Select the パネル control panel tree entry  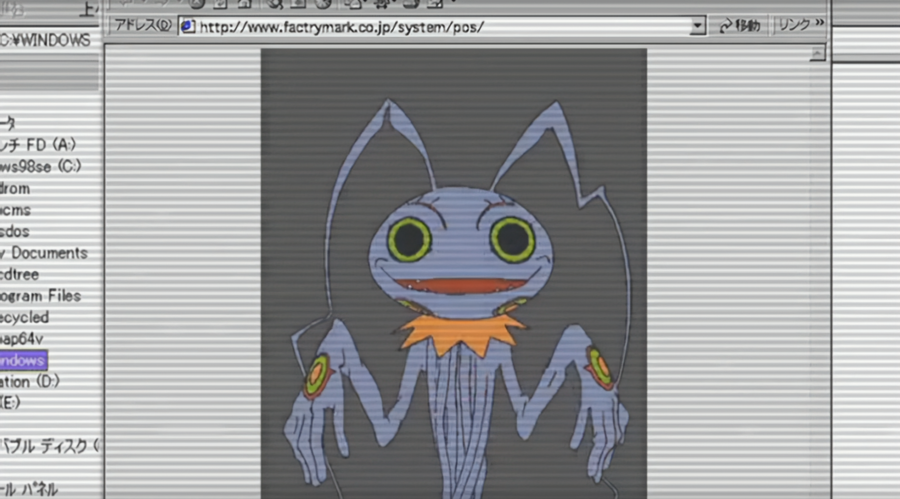pyautogui.click(x=29, y=489)
